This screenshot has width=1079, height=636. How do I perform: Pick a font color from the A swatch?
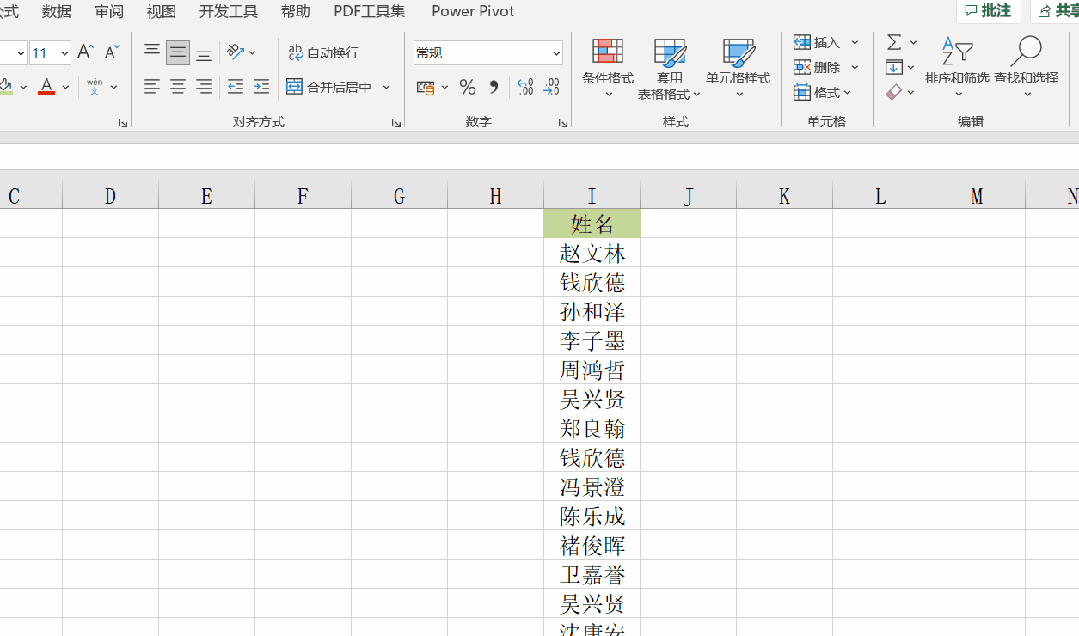pos(47,88)
